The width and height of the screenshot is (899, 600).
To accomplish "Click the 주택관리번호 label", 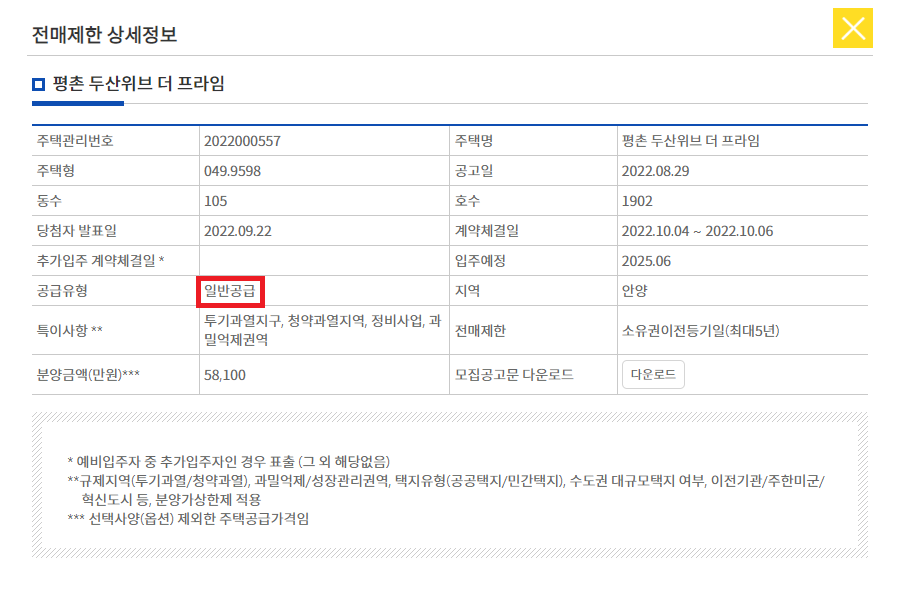I will [x=75, y=141].
